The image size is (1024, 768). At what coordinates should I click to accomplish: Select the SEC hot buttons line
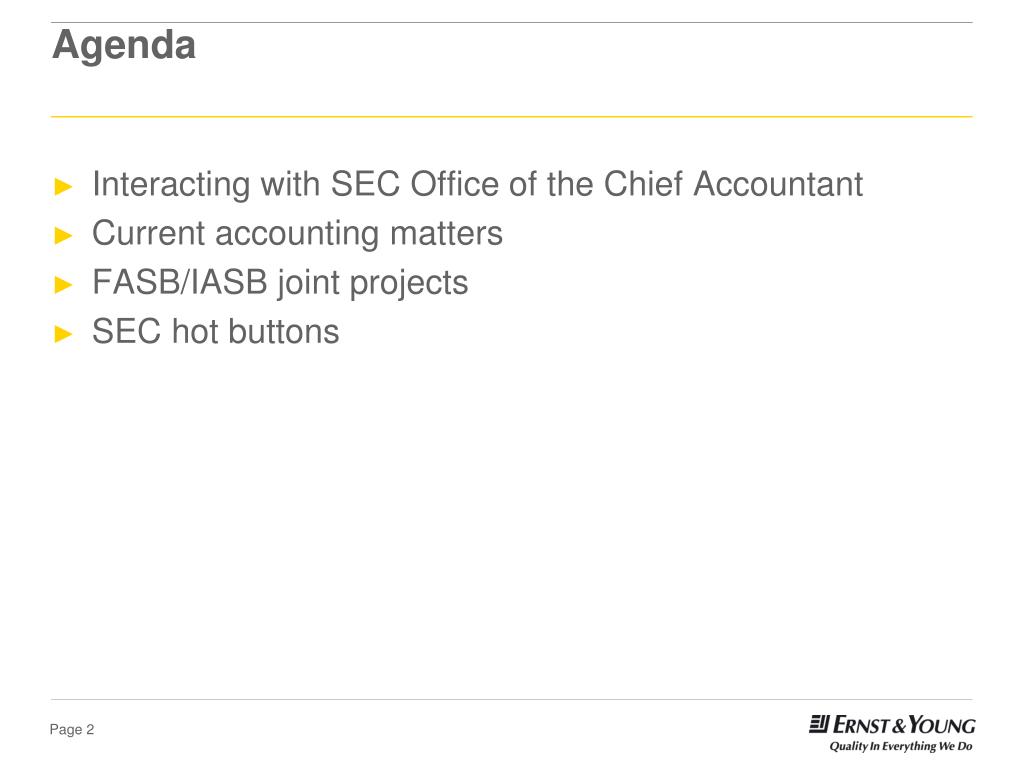(x=216, y=332)
